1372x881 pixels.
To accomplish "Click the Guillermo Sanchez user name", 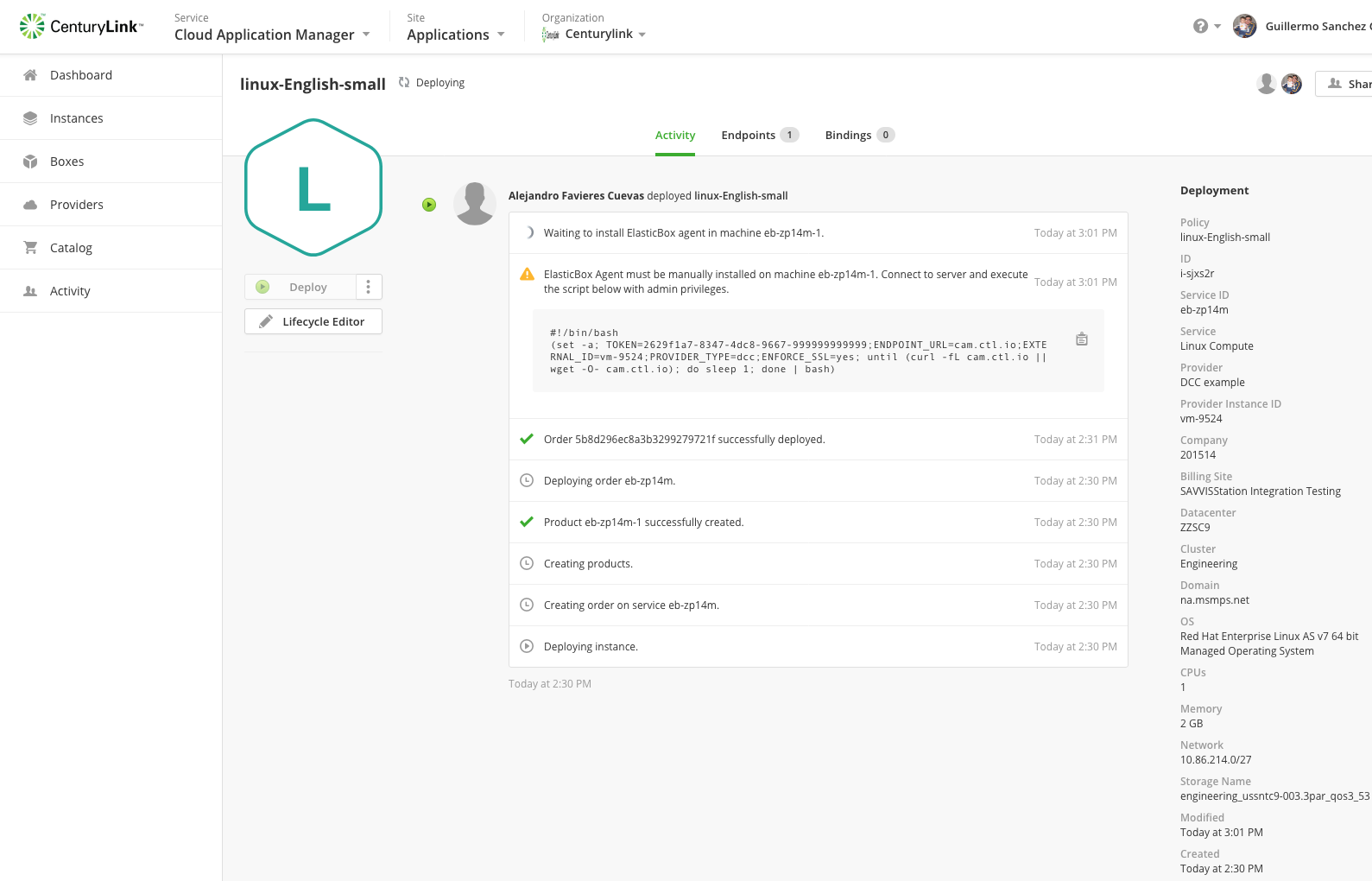I will 1317,27.
